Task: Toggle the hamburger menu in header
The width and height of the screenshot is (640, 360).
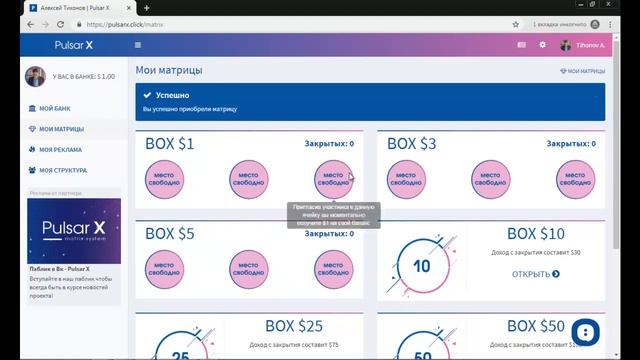Action: (138, 45)
